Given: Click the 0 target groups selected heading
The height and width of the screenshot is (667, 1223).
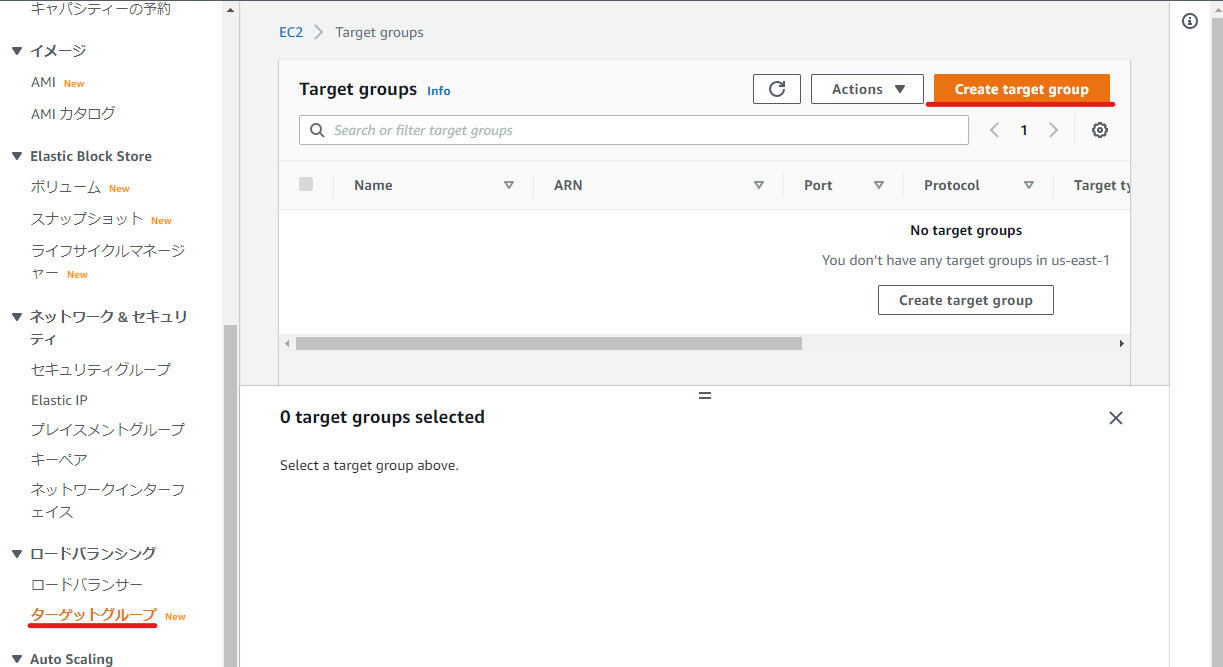Looking at the screenshot, I should 382,417.
